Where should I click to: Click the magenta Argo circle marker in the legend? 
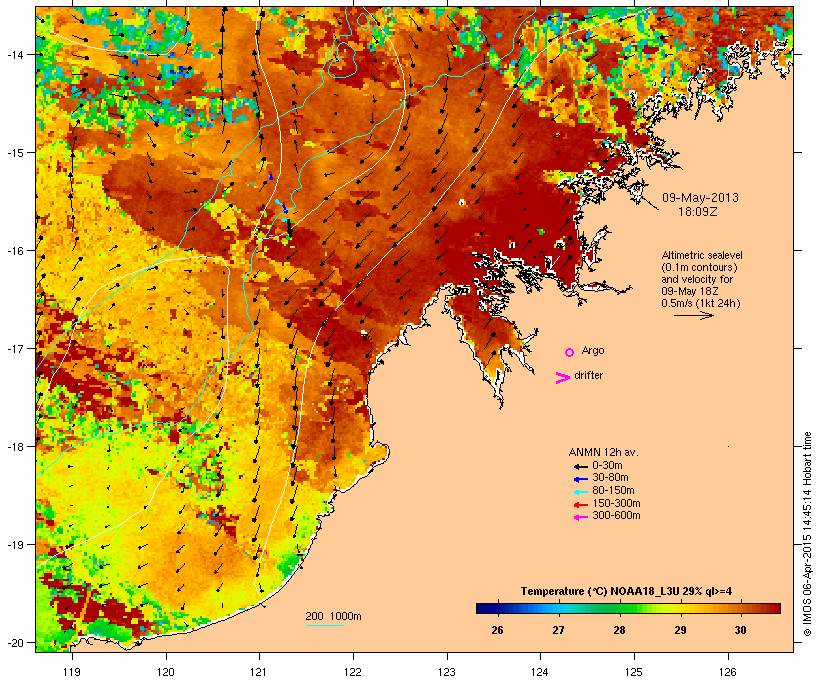pos(570,352)
